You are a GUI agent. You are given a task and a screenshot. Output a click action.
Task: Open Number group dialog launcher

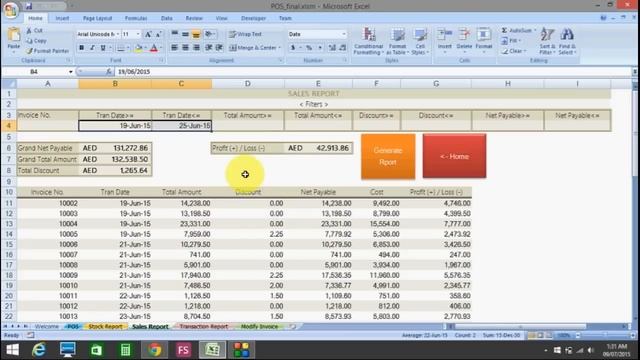pyautogui.click(x=345, y=60)
